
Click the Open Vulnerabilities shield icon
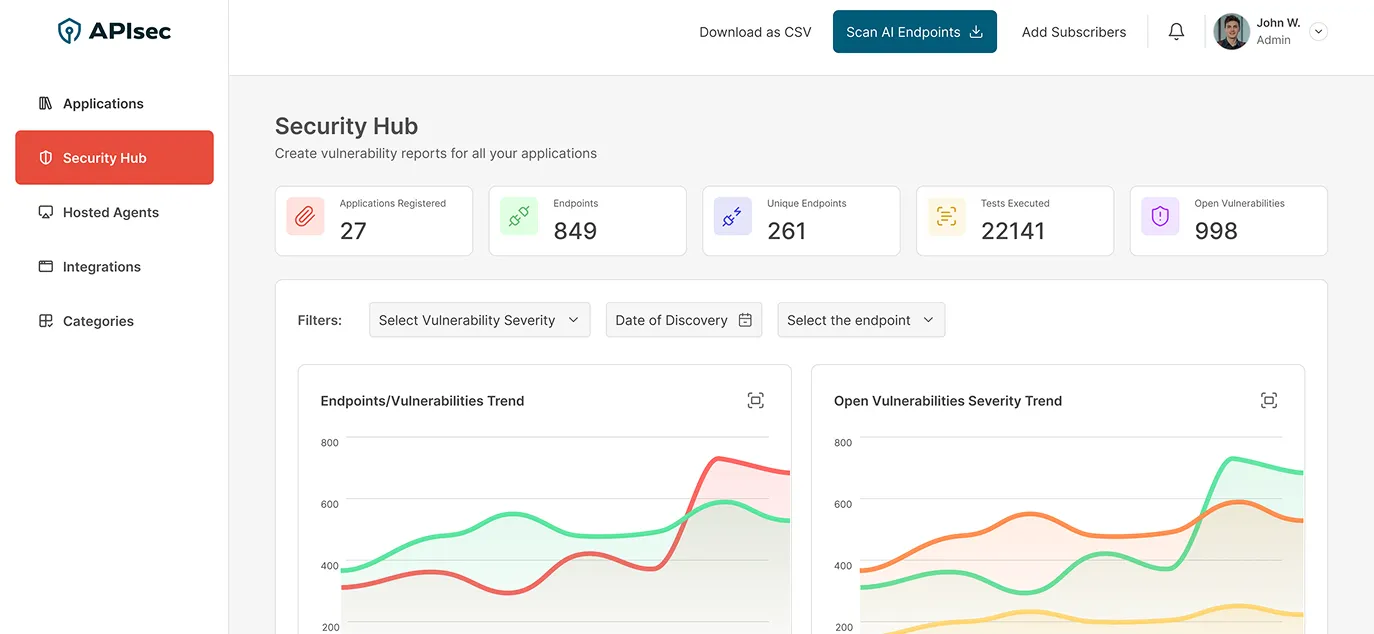(1159, 215)
